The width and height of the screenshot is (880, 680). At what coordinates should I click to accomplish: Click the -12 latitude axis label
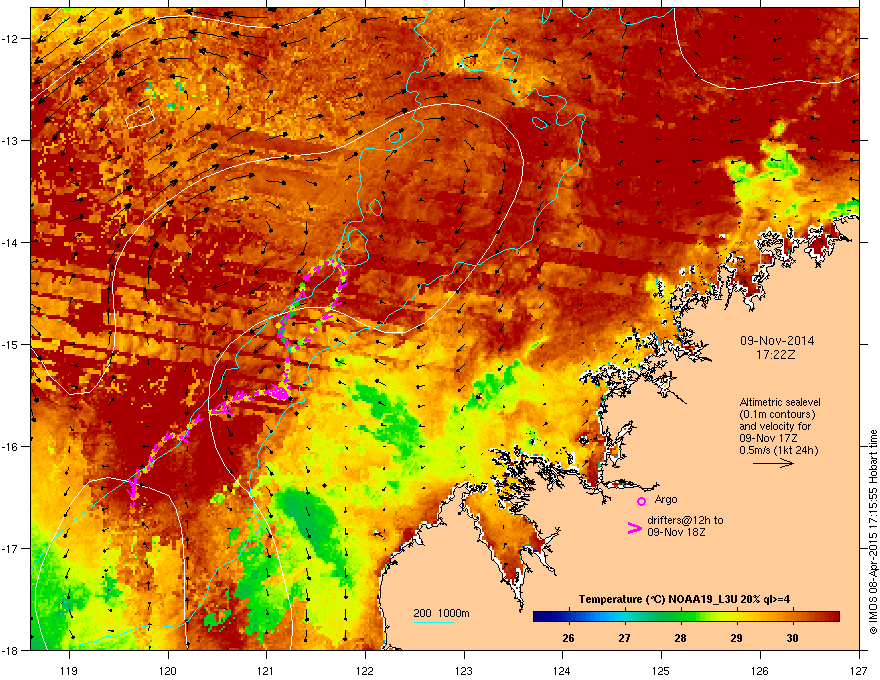10,39
